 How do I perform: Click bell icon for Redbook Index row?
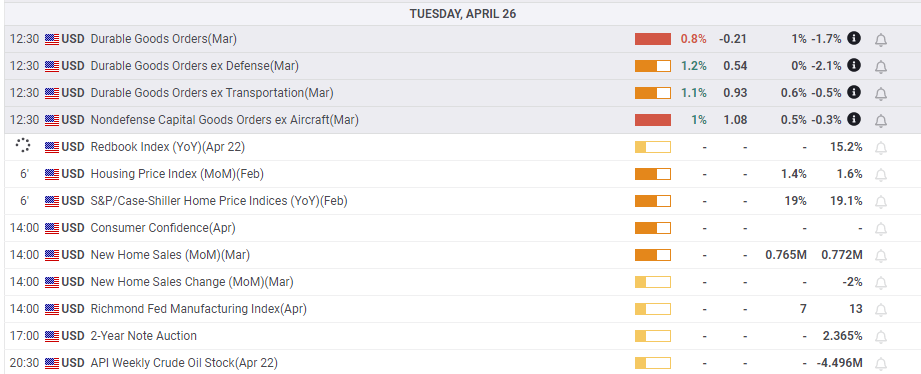tap(880, 148)
